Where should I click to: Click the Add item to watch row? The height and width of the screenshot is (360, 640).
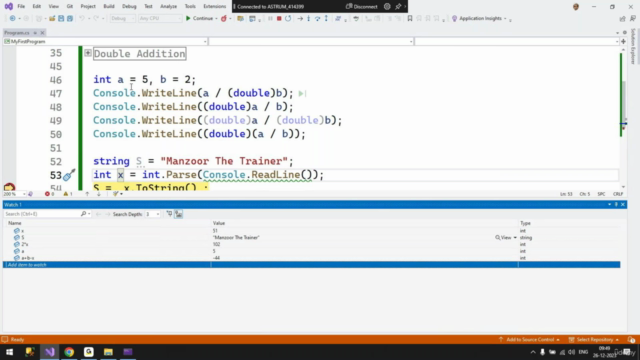pos(311,265)
